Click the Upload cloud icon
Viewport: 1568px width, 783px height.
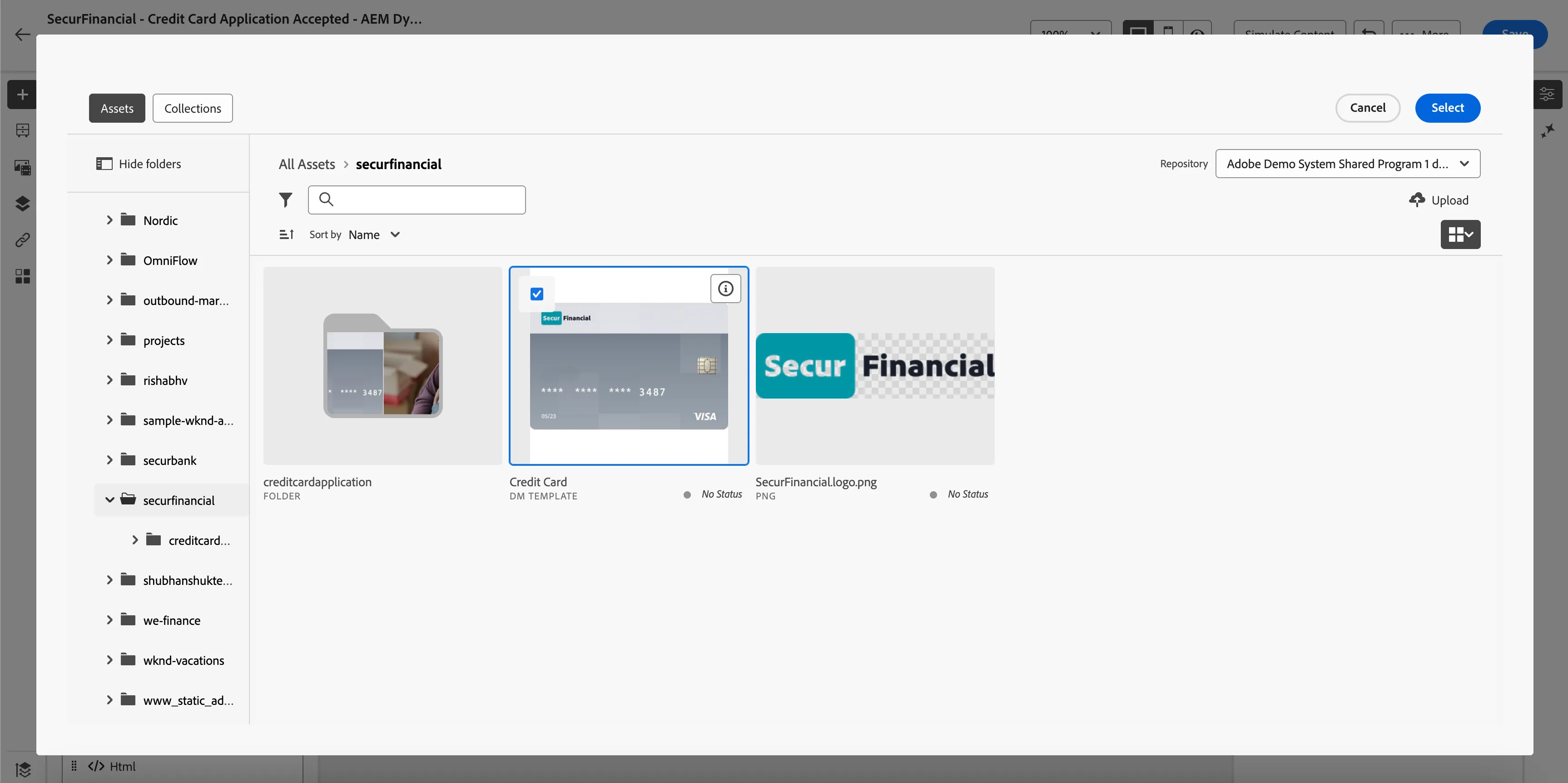[1417, 199]
